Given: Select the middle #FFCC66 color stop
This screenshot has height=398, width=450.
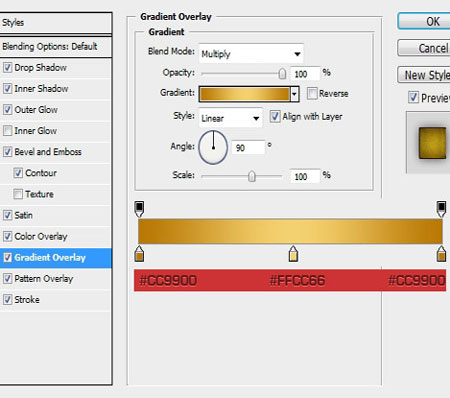Looking at the screenshot, I should (293, 254).
